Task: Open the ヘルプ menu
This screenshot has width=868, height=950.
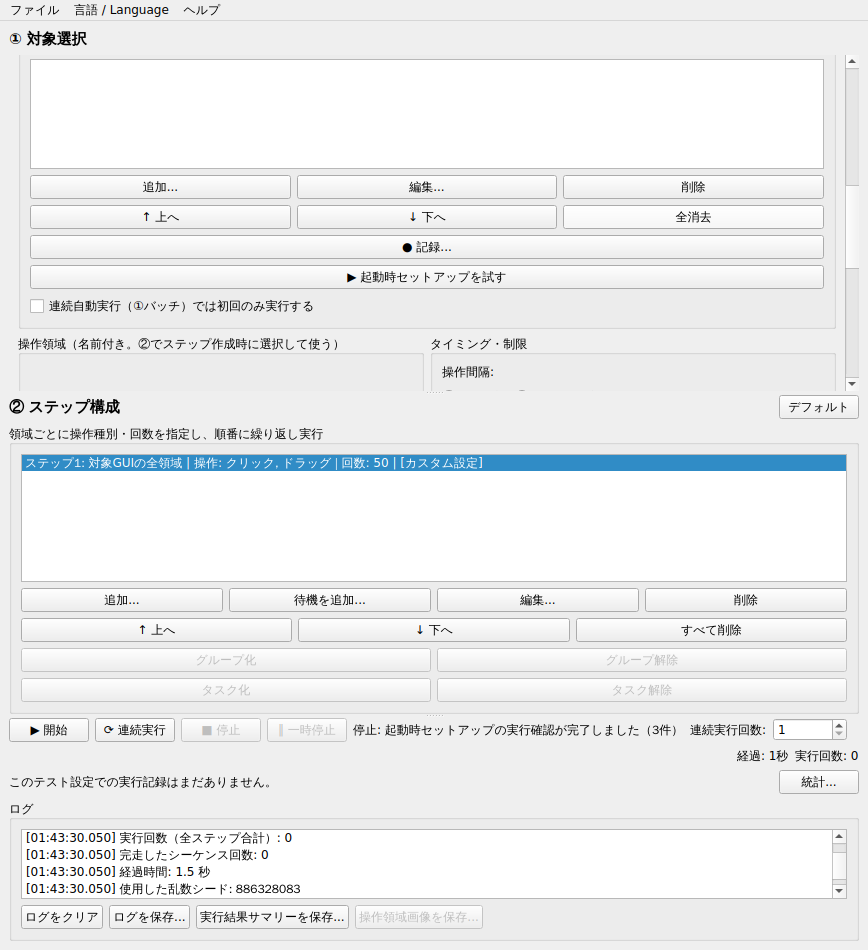Action: coord(202,10)
